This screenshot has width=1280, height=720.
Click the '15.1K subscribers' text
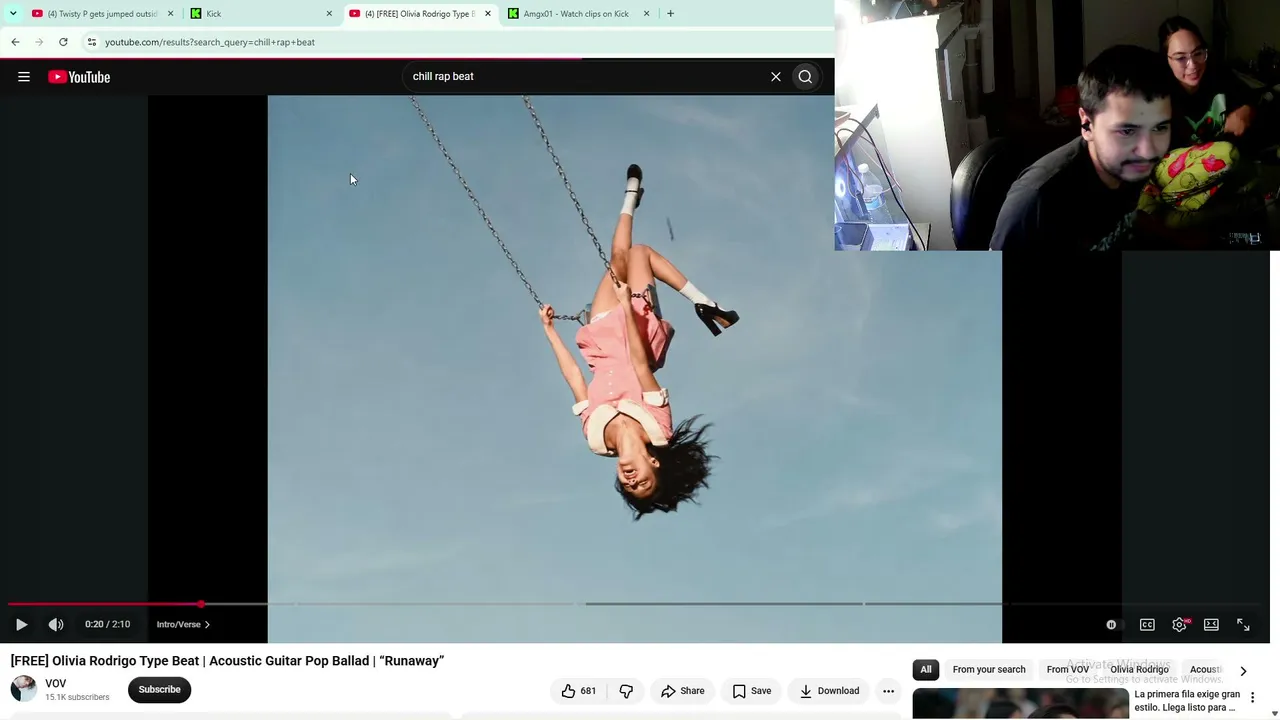pyautogui.click(x=77, y=697)
